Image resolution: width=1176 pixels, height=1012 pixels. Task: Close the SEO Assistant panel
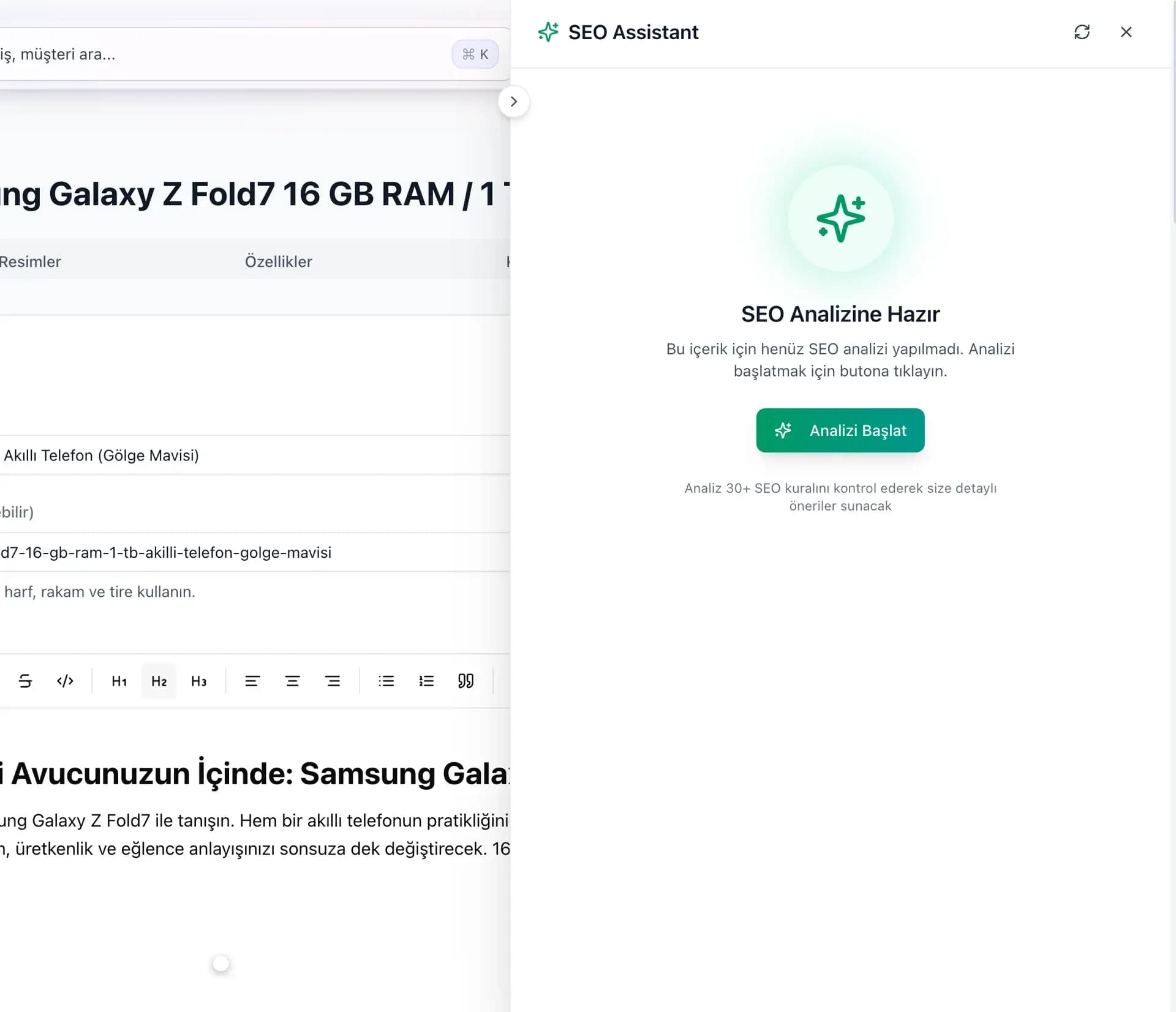[x=1126, y=32]
